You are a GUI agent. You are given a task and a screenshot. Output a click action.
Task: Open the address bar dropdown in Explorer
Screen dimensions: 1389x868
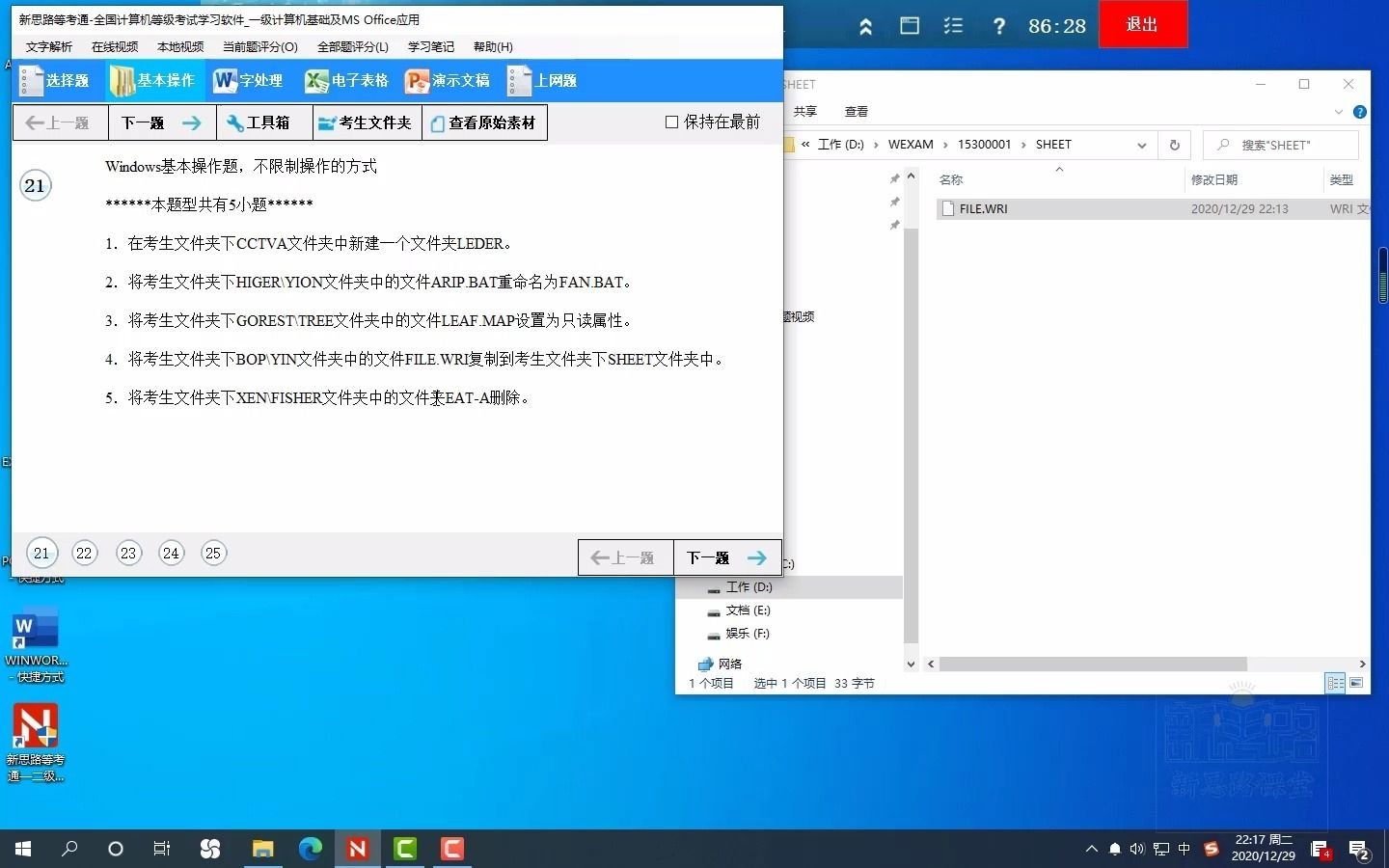pos(1142,145)
